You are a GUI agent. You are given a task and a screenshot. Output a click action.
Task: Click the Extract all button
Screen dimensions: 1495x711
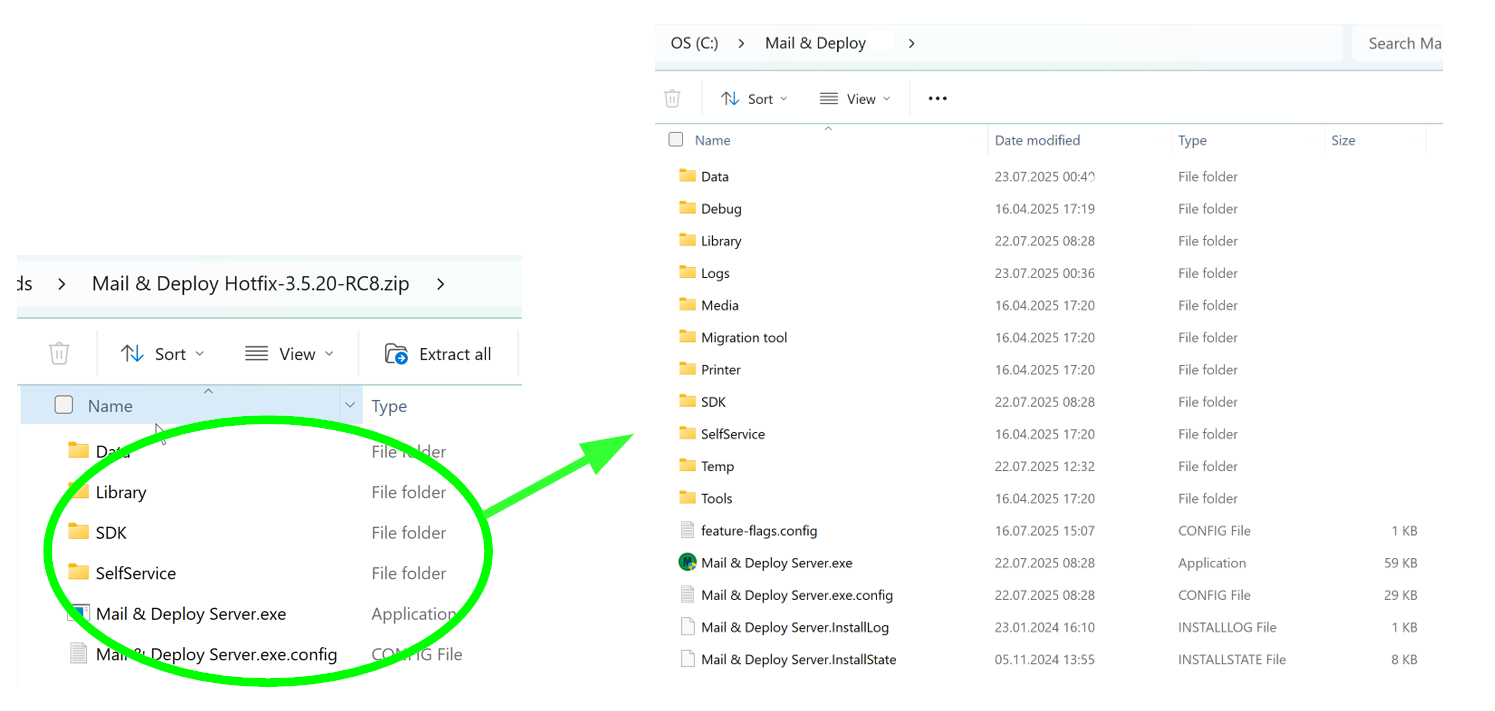click(438, 354)
